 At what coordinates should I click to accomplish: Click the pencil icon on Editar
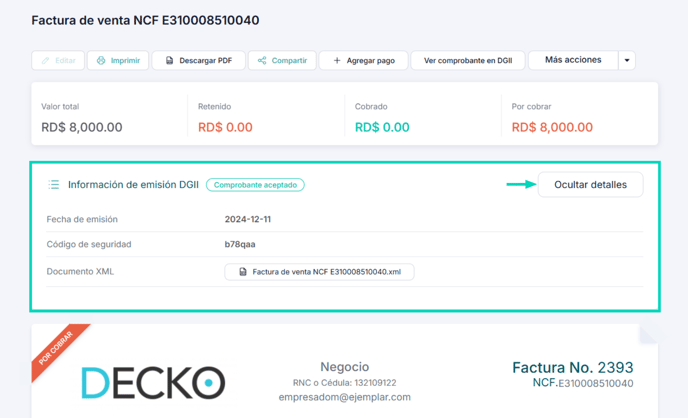pyautogui.click(x=45, y=61)
